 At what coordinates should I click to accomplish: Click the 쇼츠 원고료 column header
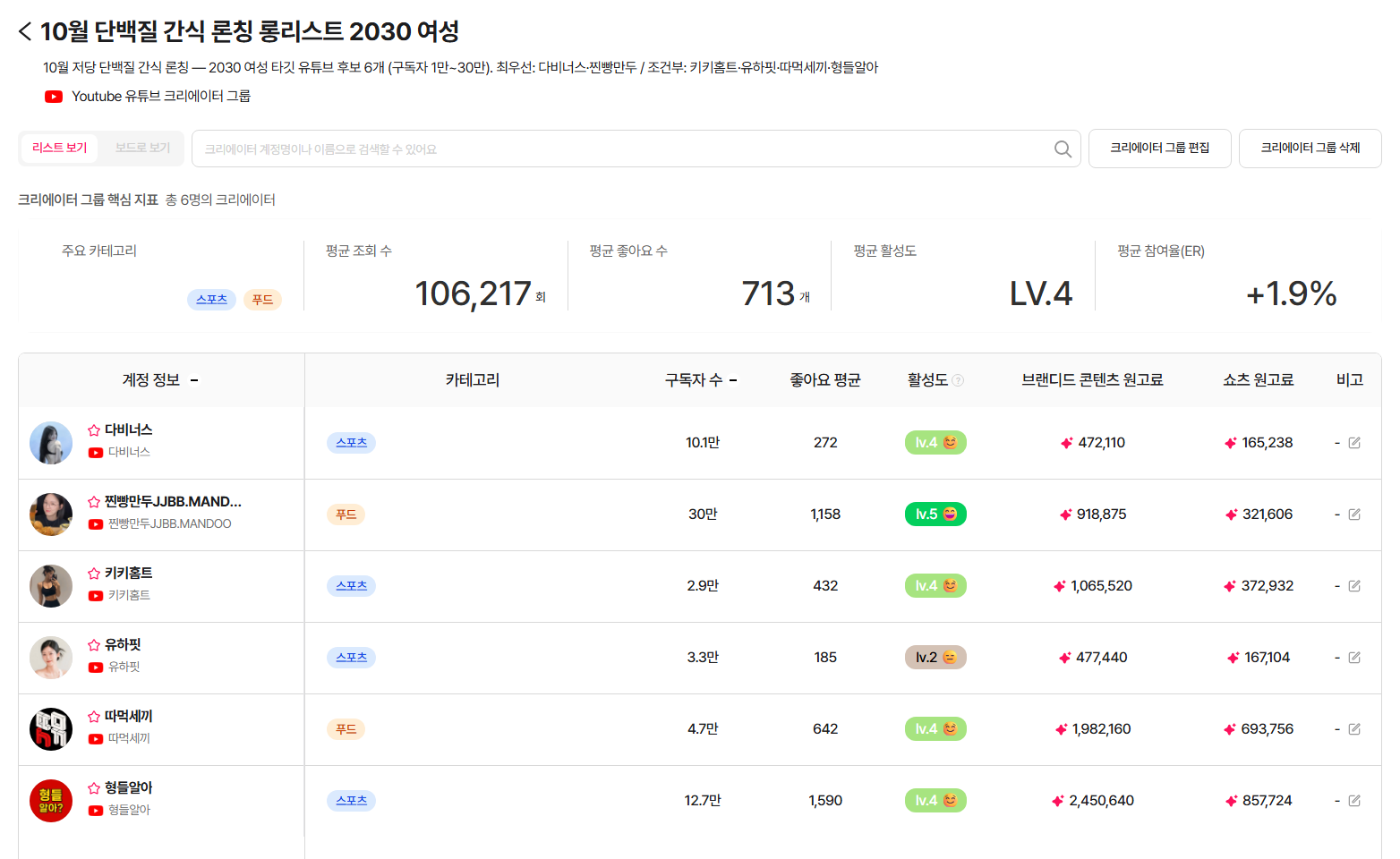click(x=1259, y=380)
